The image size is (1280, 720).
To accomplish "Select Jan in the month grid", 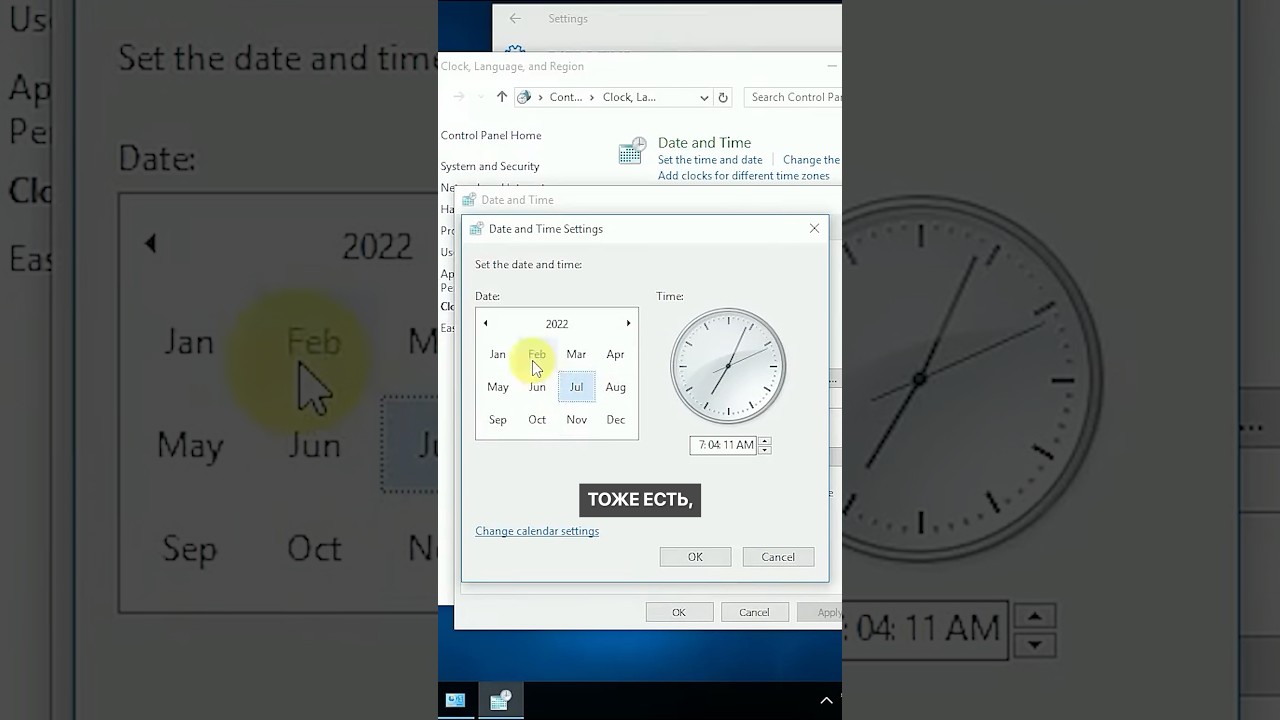I will point(497,354).
